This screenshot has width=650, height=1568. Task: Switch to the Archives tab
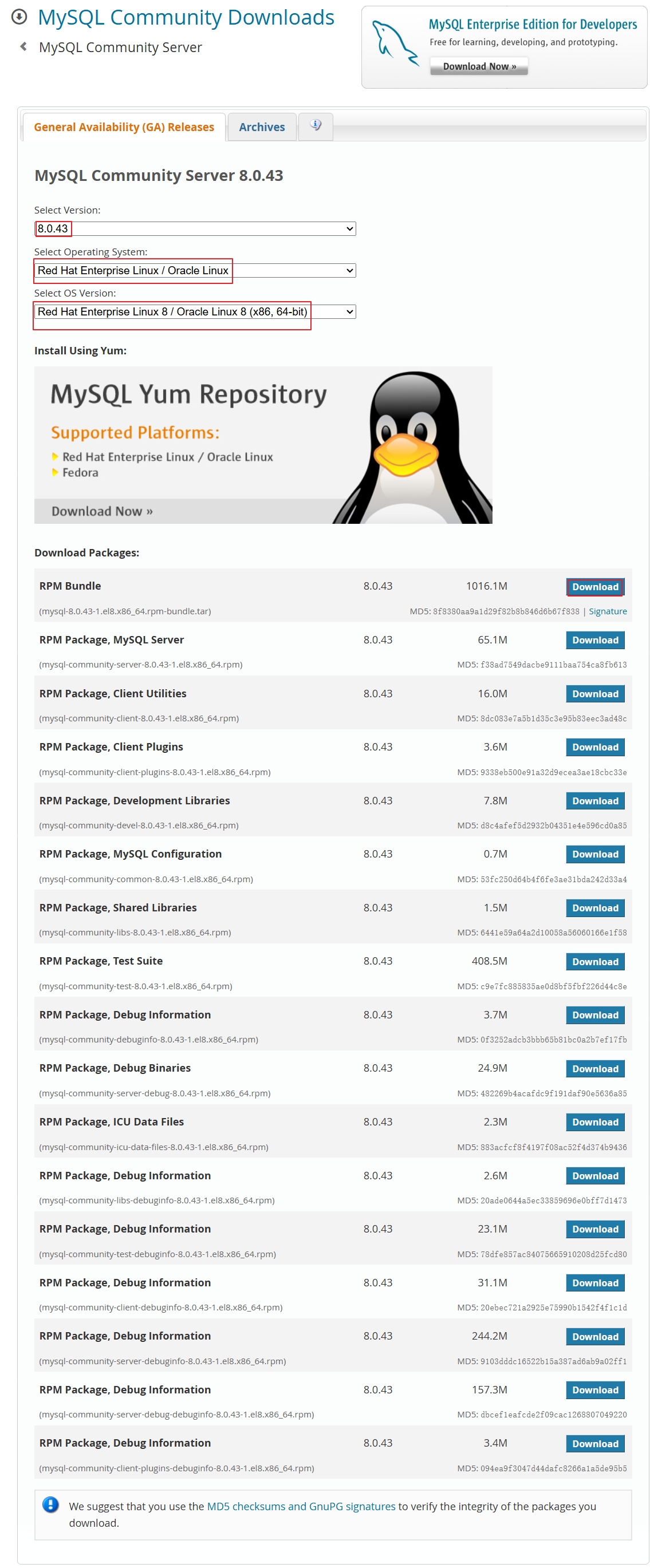pos(261,127)
